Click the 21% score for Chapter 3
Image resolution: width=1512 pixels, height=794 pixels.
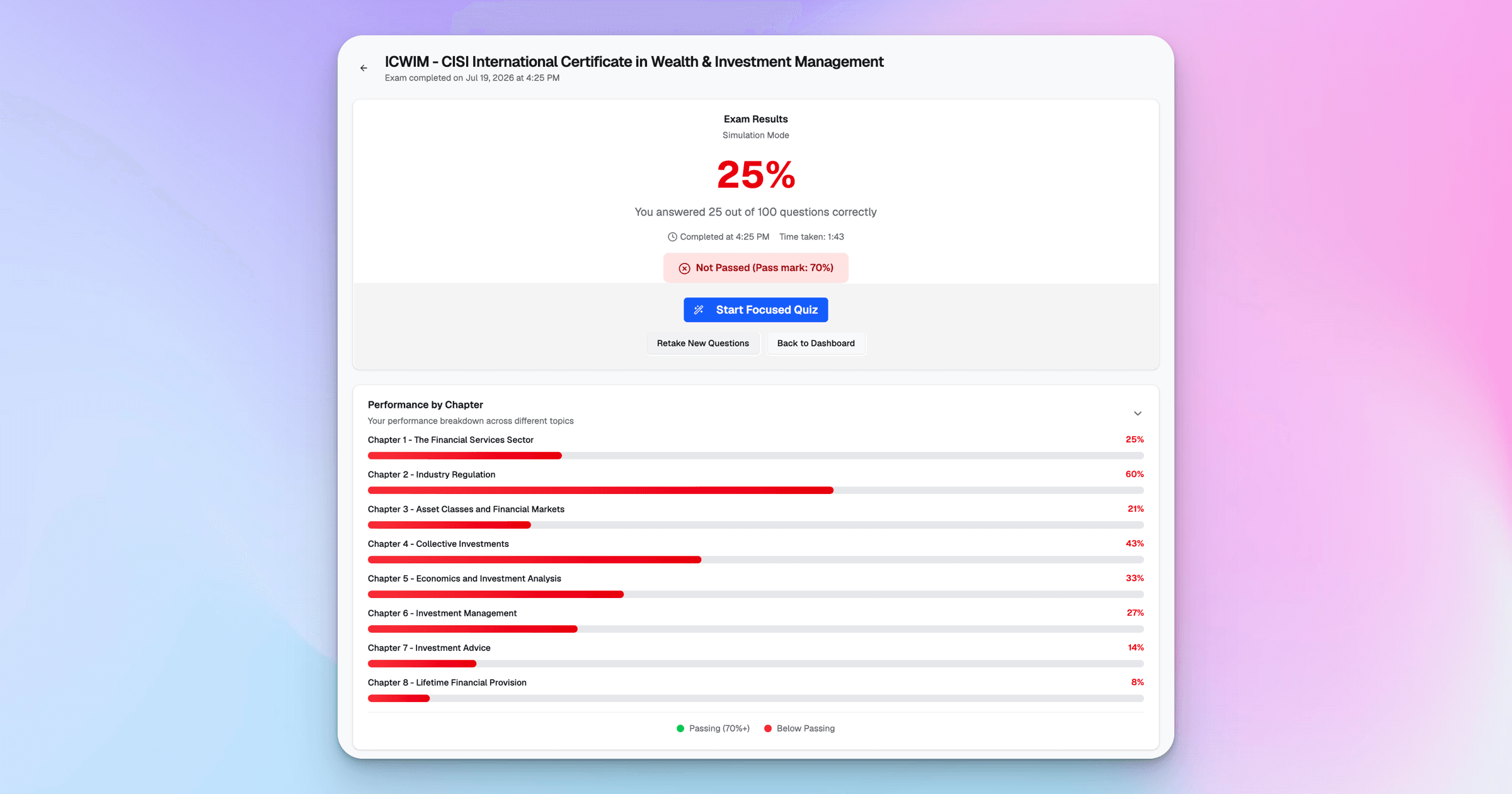1136,509
